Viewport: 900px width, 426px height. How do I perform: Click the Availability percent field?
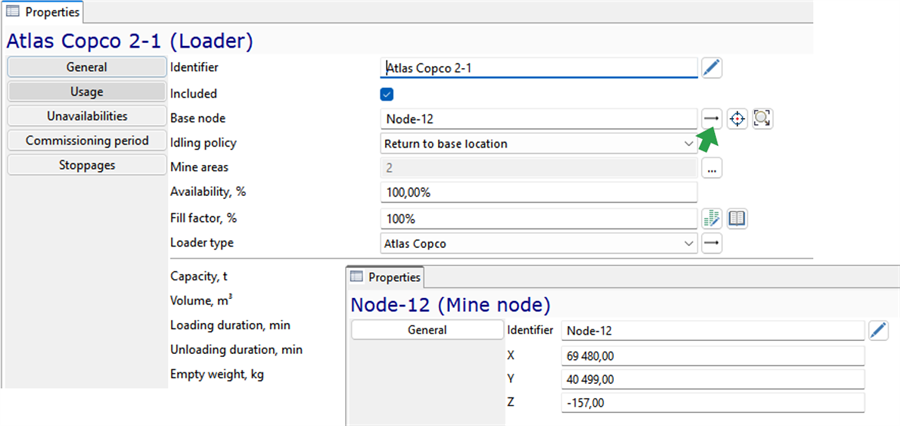[x=539, y=193]
